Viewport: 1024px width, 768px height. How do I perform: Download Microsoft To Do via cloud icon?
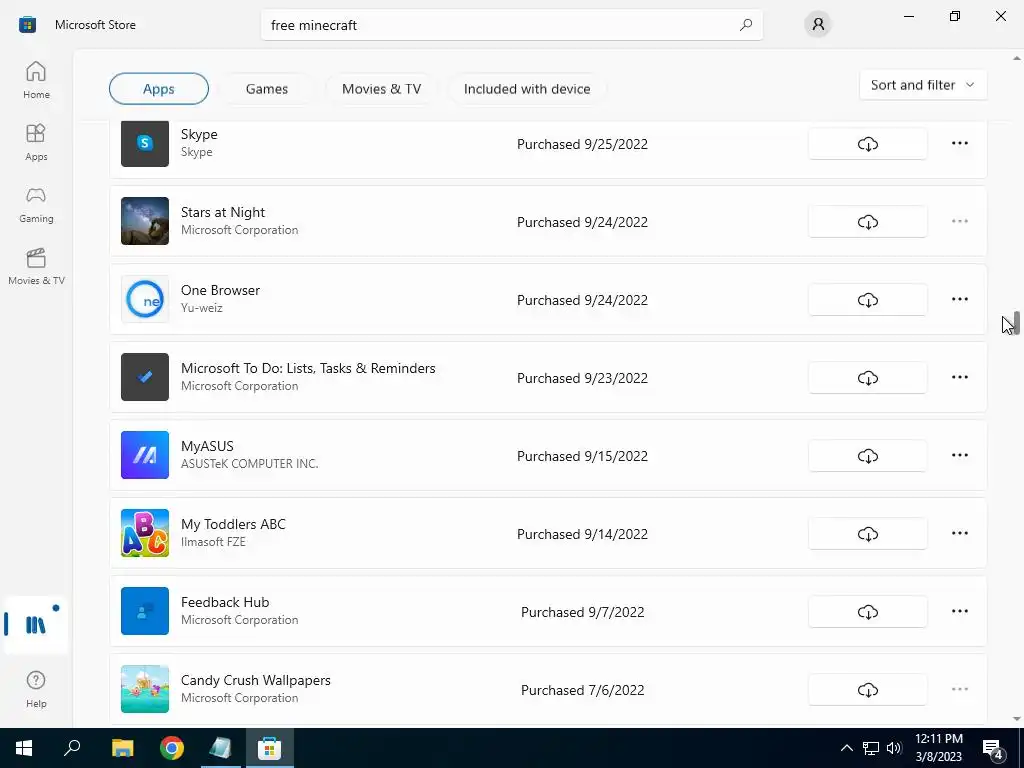[x=867, y=377]
